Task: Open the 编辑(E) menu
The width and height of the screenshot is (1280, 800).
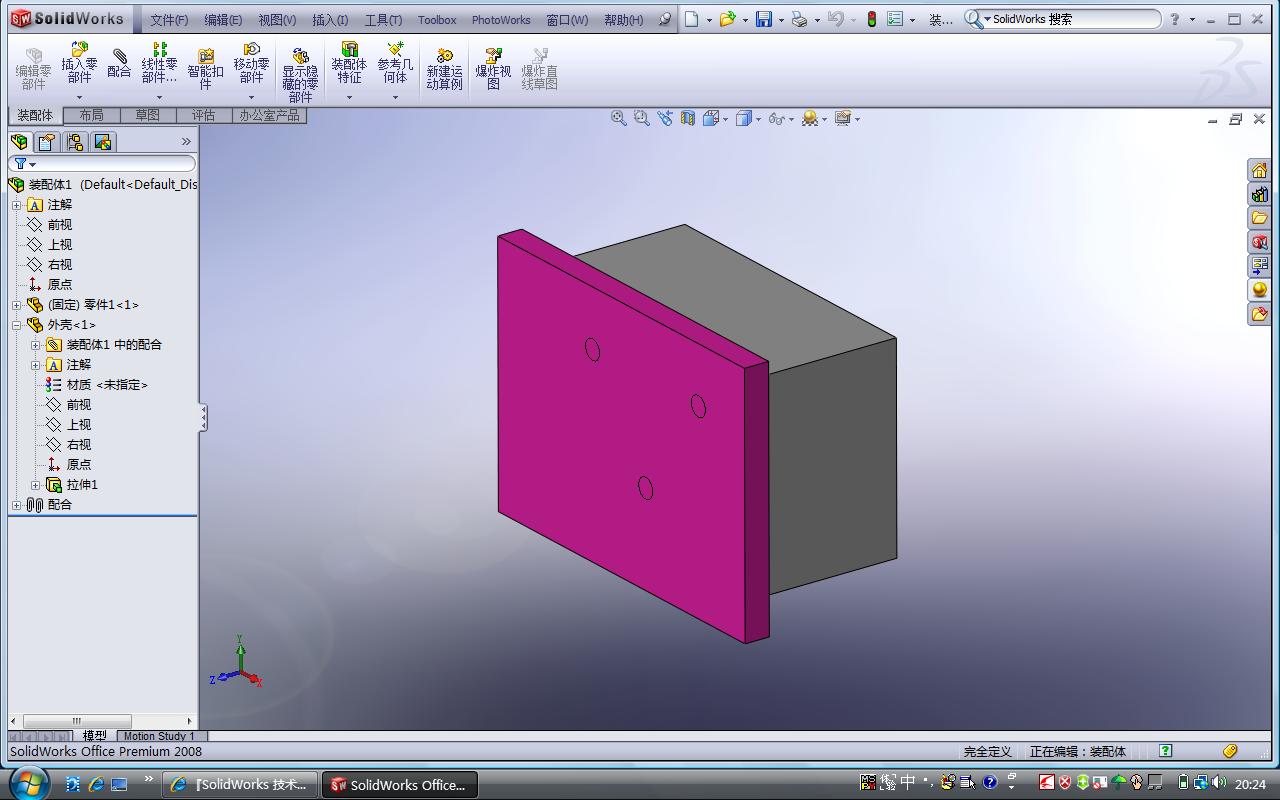Action: [223, 20]
